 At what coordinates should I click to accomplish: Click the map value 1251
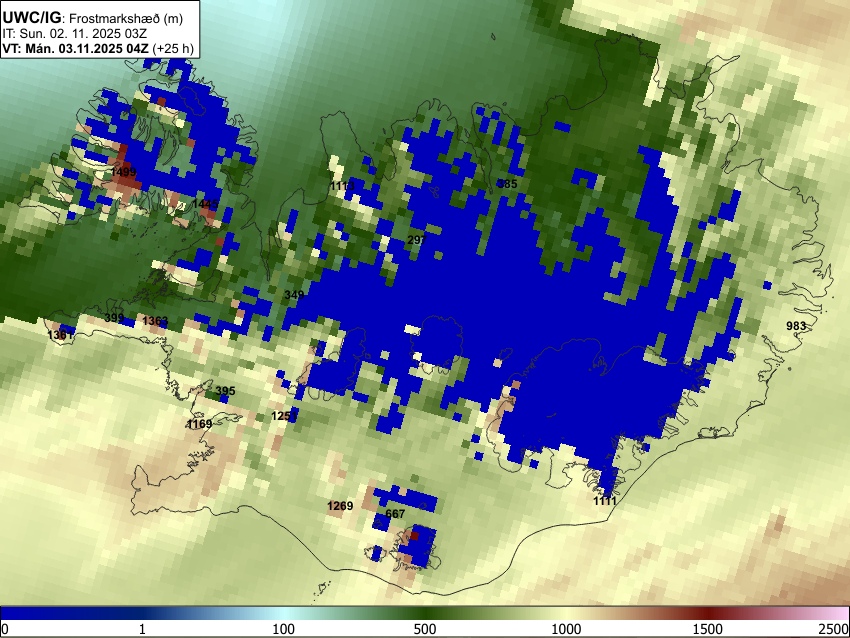(x=284, y=416)
